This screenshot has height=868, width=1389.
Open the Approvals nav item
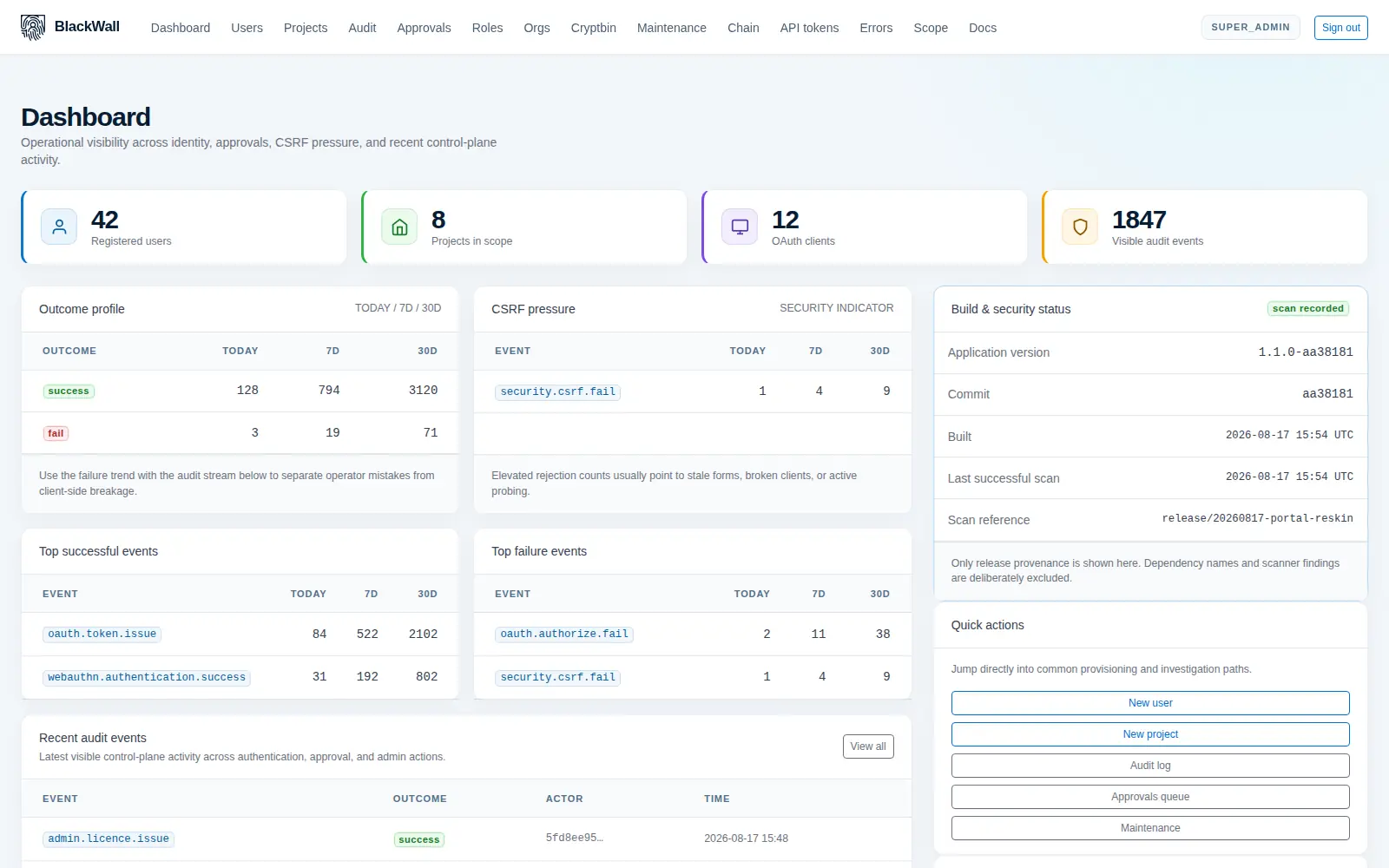[x=424, y=28]
